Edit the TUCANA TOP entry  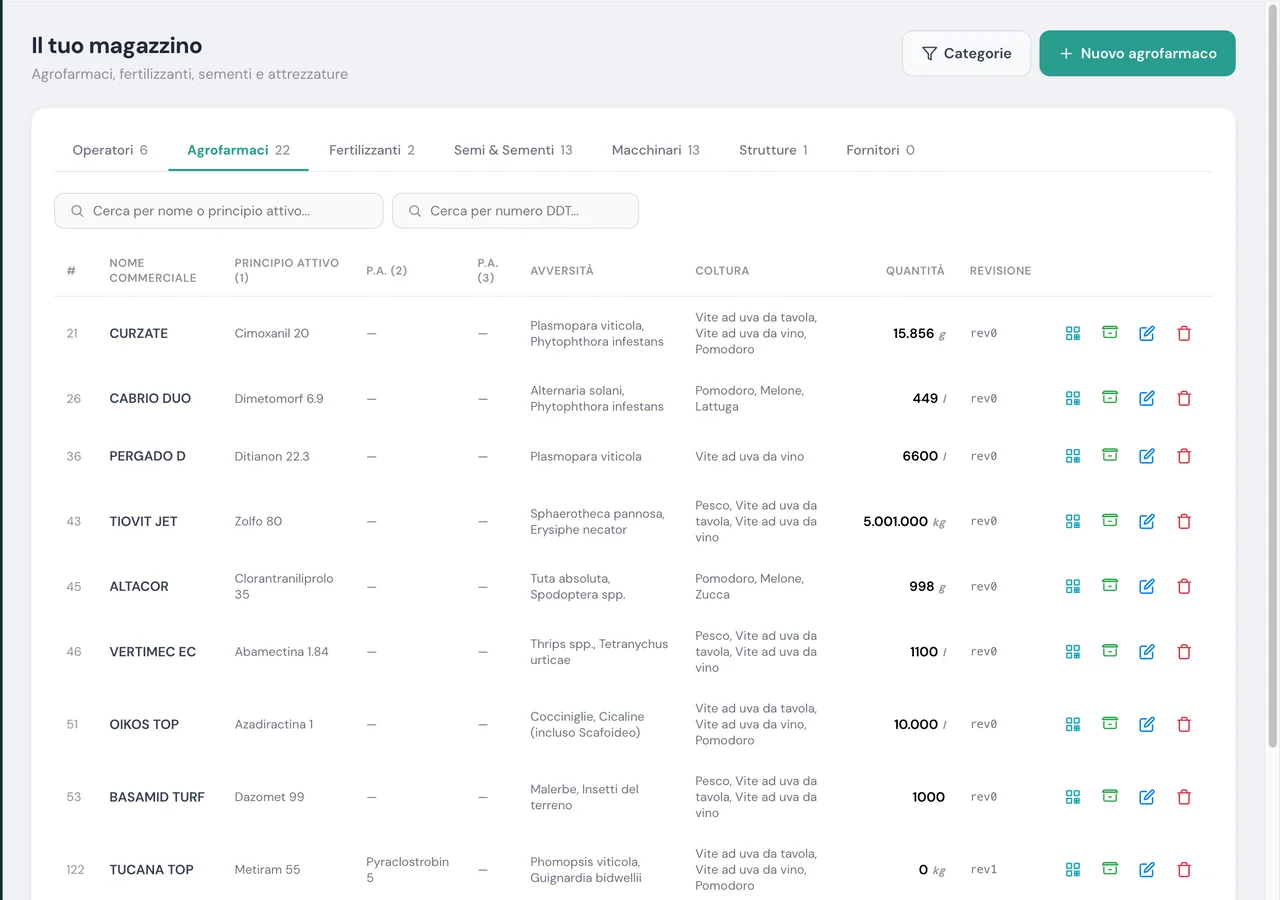1147,869
